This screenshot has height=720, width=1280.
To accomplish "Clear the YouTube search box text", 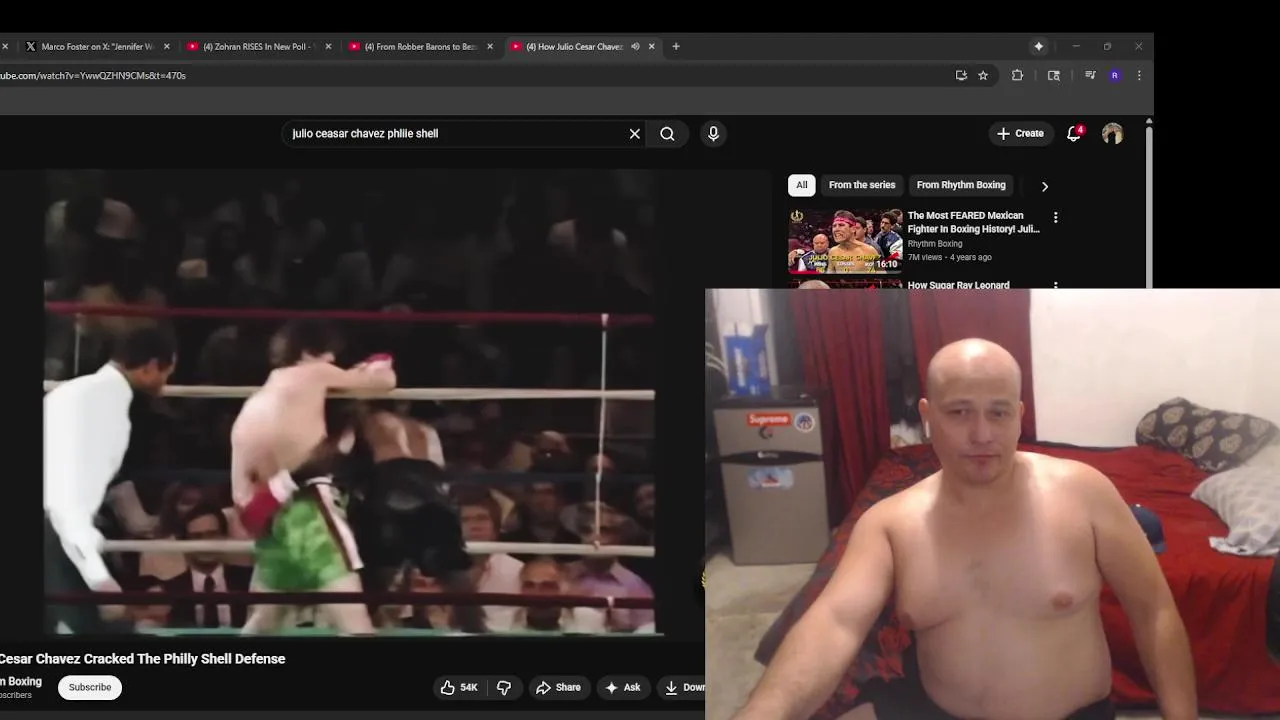I will [x=634, y=133].
